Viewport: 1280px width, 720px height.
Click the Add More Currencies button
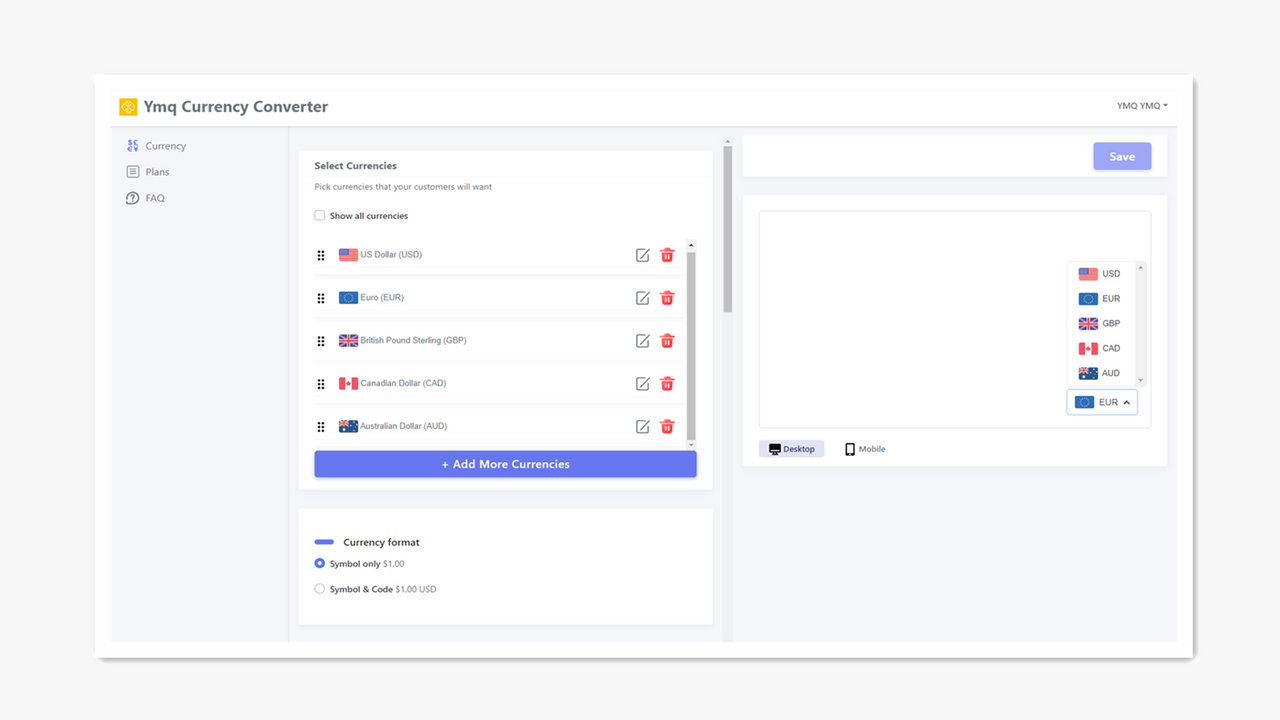(505, 464)
